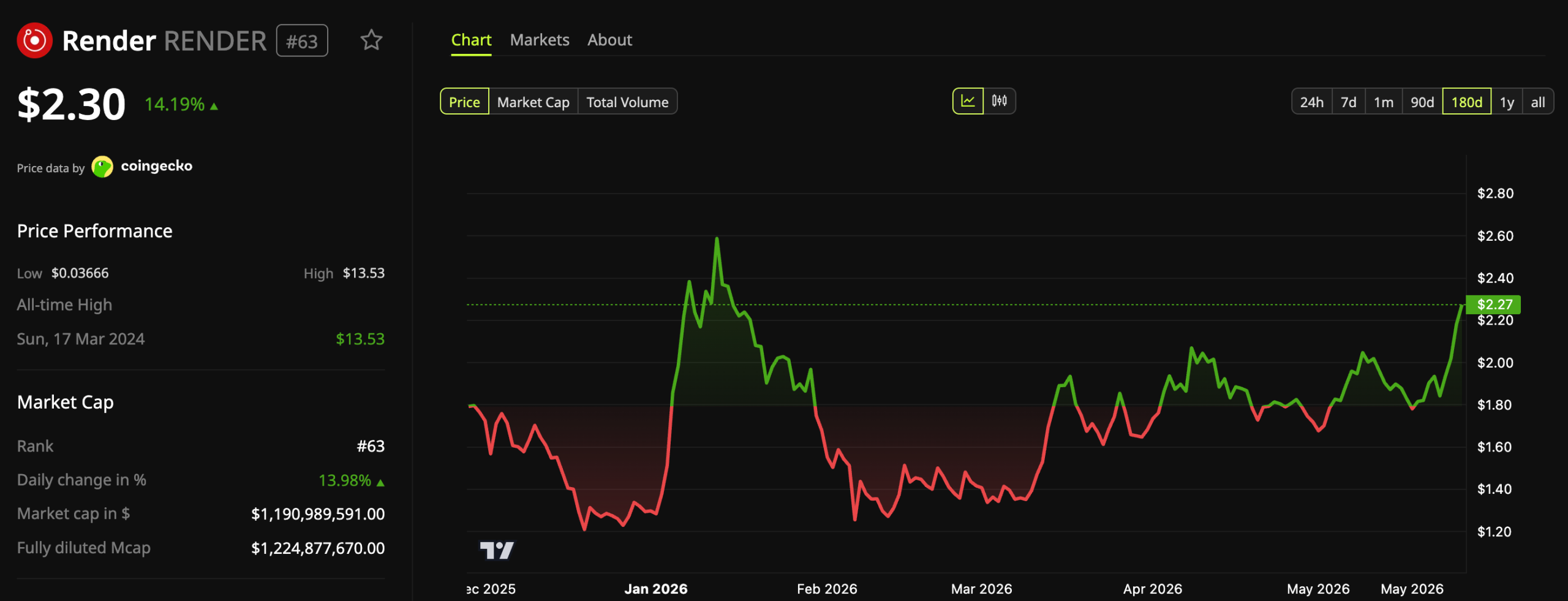Click the Market Cap section heading

66,403
